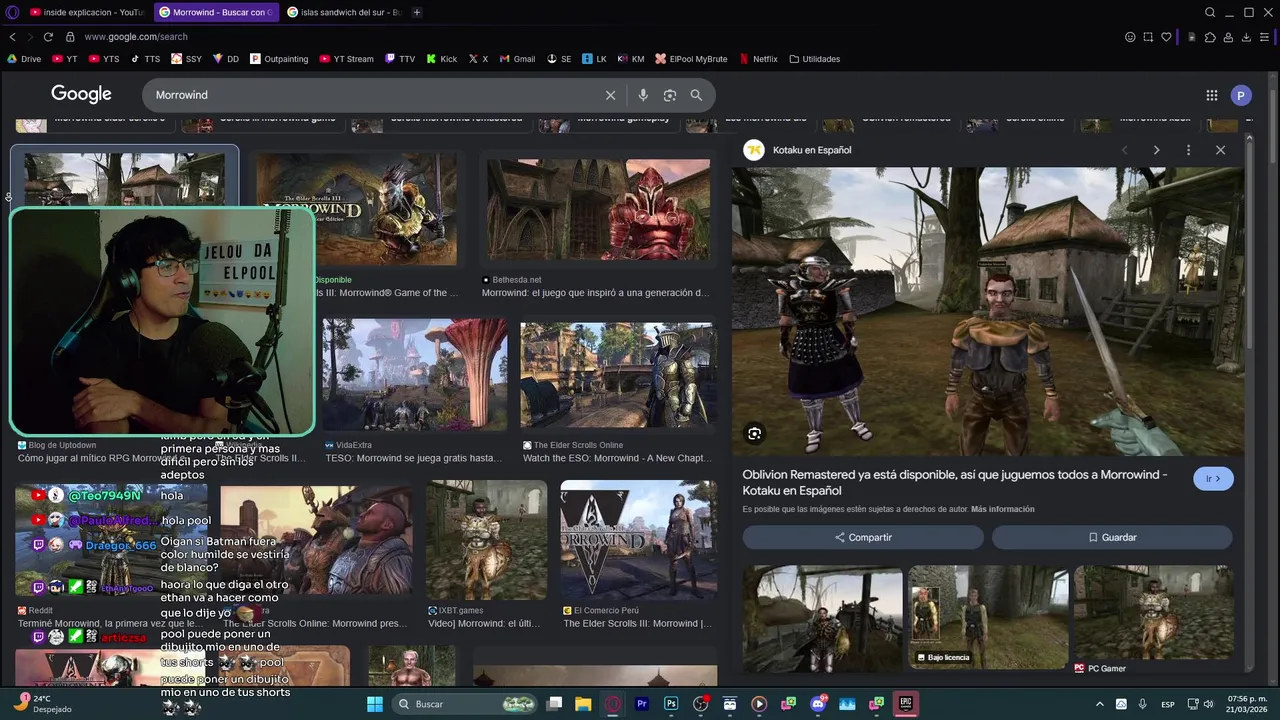Close the Kotaku image preview panel
The image size is (1280, 720).
[1220, 150]
